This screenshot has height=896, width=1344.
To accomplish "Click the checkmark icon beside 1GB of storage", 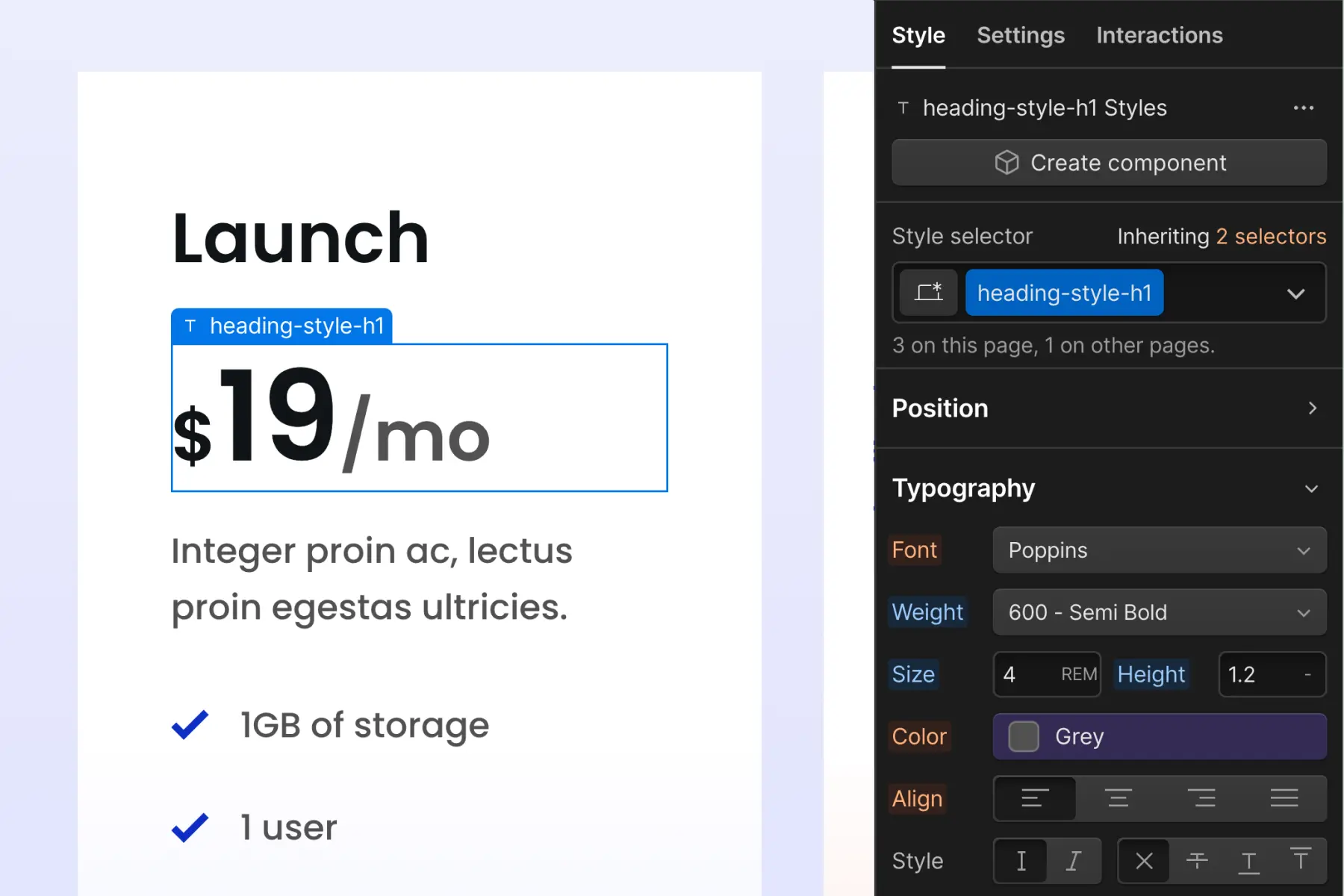I will (190, 724).
